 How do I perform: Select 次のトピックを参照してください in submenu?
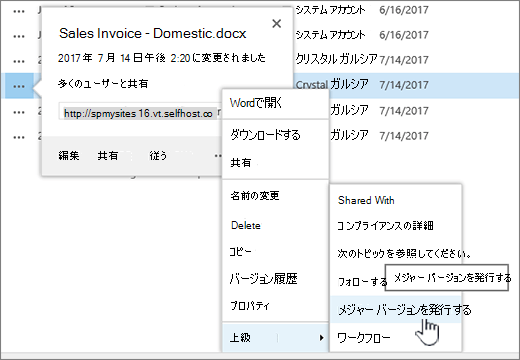tap(404, 253)
